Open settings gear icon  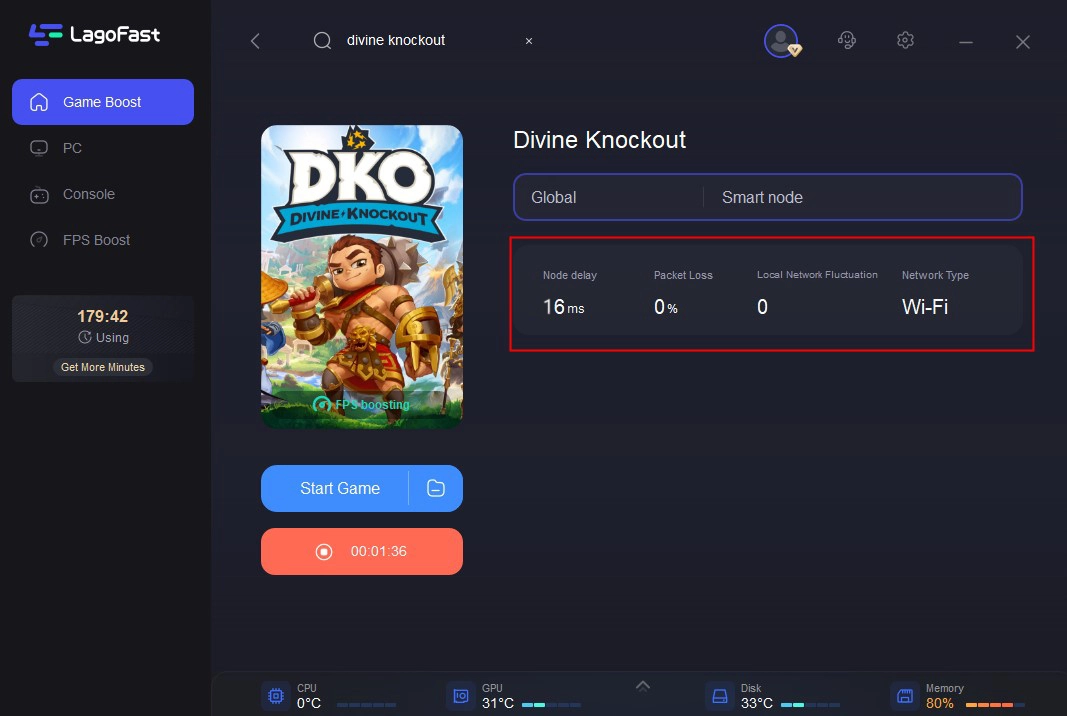905,41
